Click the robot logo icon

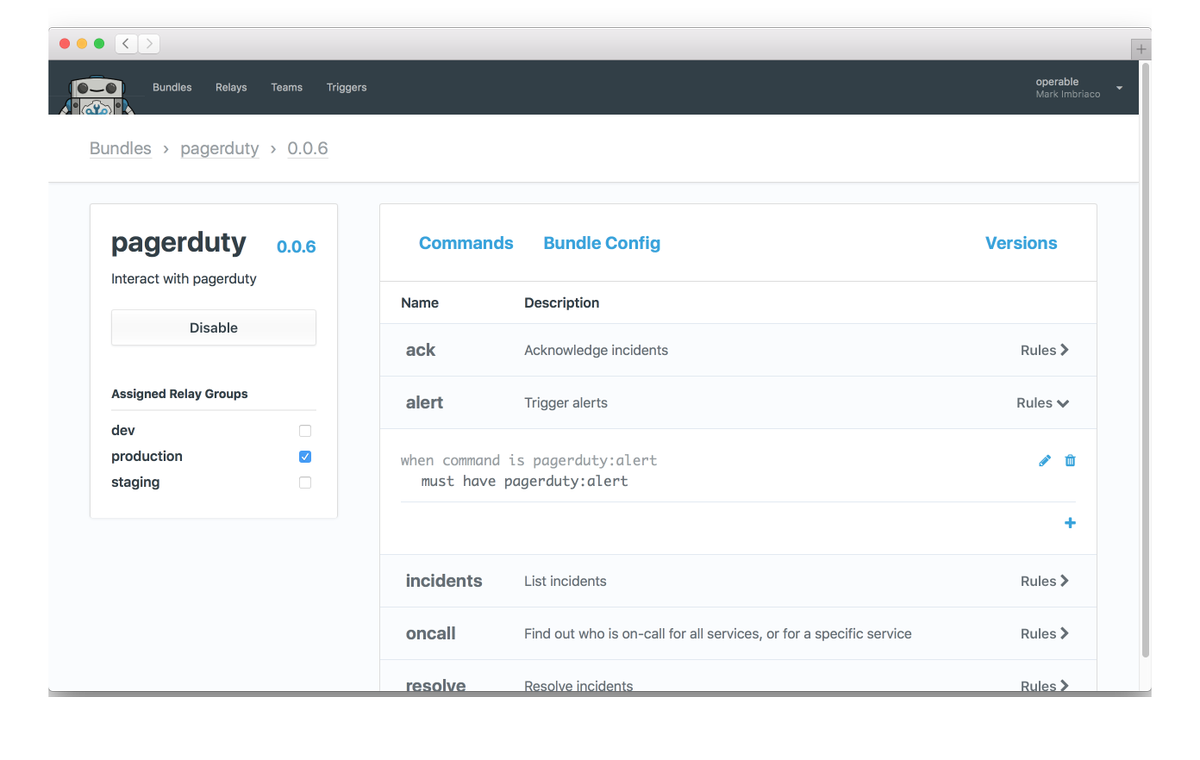[x=98, y=94]
